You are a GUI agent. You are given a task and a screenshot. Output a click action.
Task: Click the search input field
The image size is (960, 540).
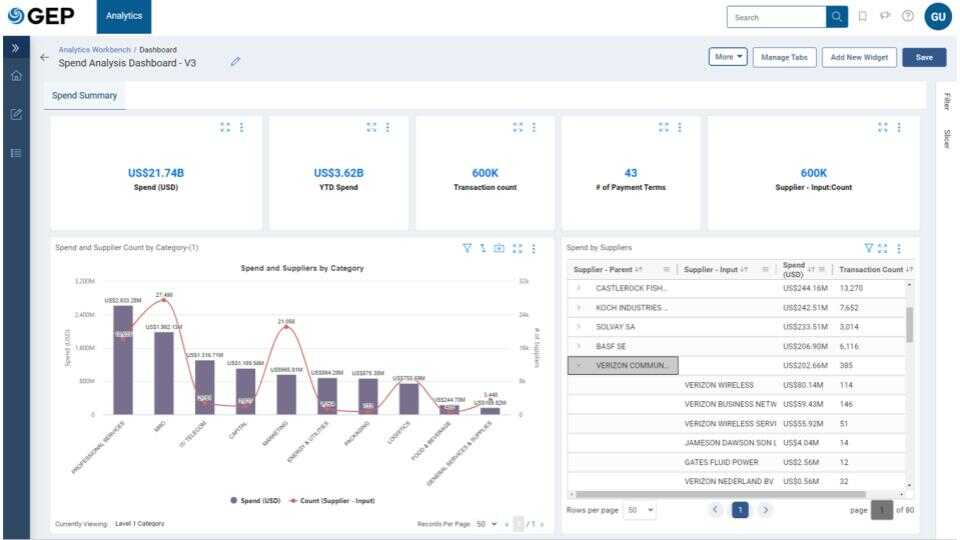(776, 17)
